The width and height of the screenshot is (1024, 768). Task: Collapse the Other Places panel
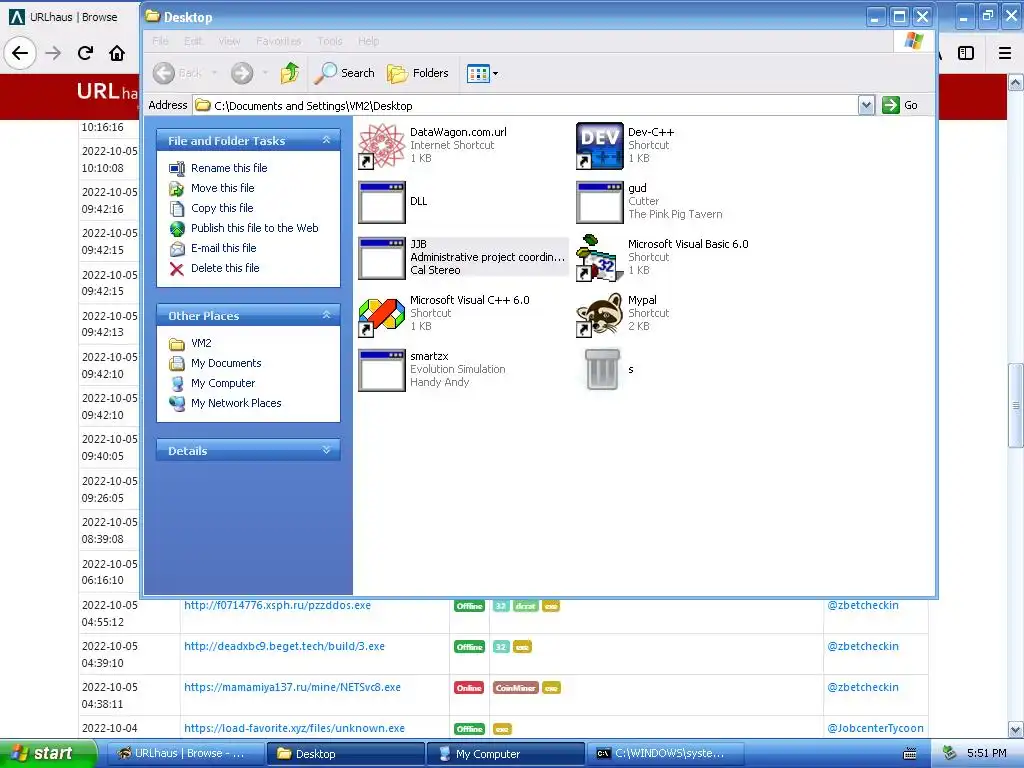[327, 315]
